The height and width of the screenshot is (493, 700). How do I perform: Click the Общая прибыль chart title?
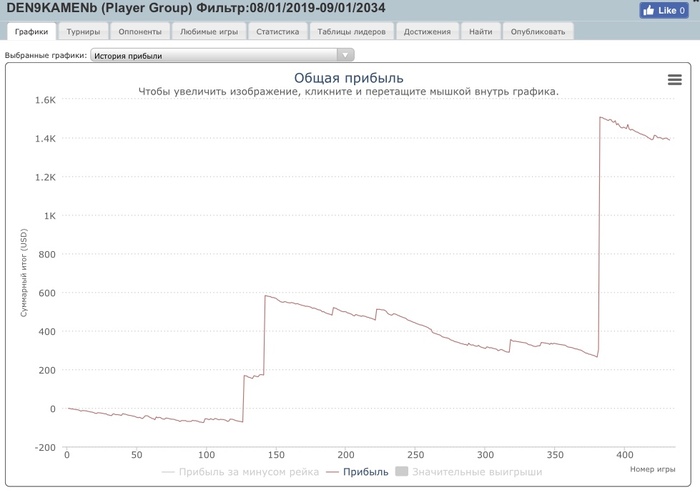[x=349, y=78]
